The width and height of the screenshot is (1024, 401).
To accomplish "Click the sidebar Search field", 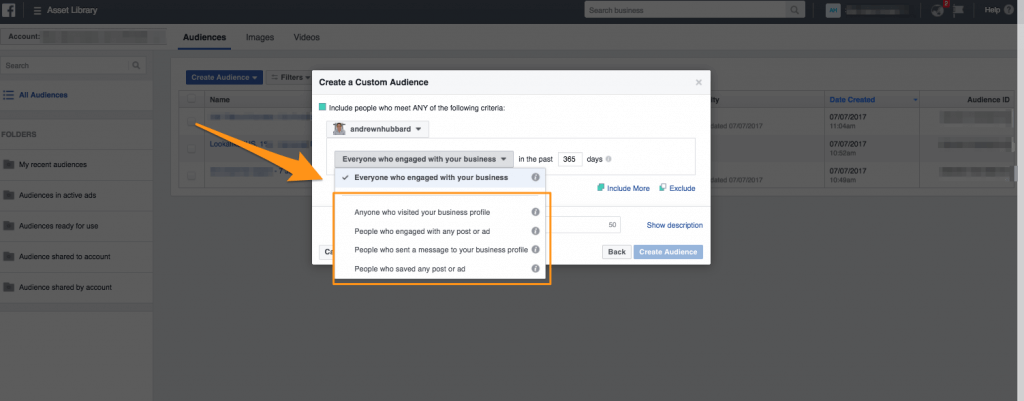I will pyautogui.click(x=65, y=65).
